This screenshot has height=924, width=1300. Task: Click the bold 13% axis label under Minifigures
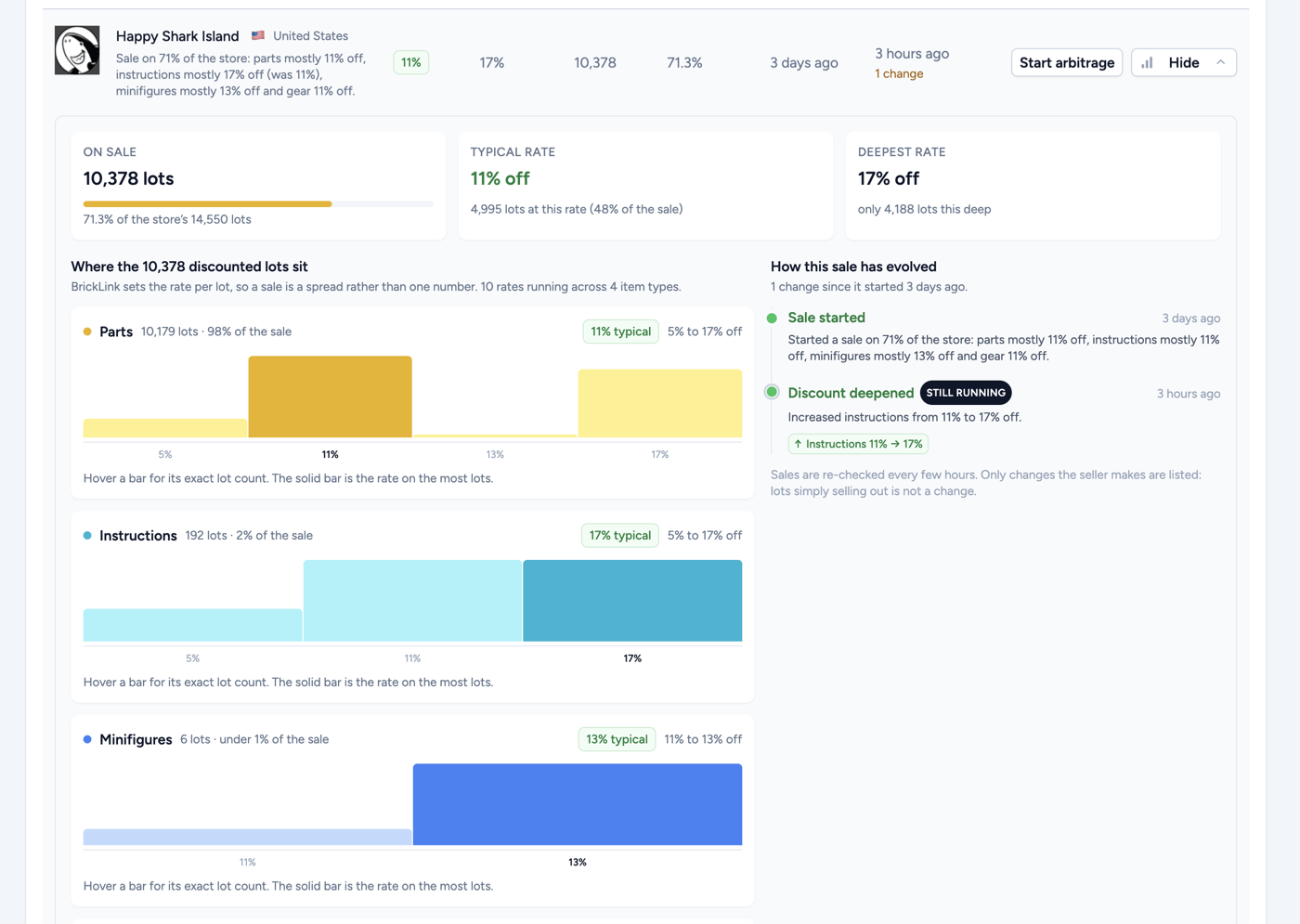(578, 863)
